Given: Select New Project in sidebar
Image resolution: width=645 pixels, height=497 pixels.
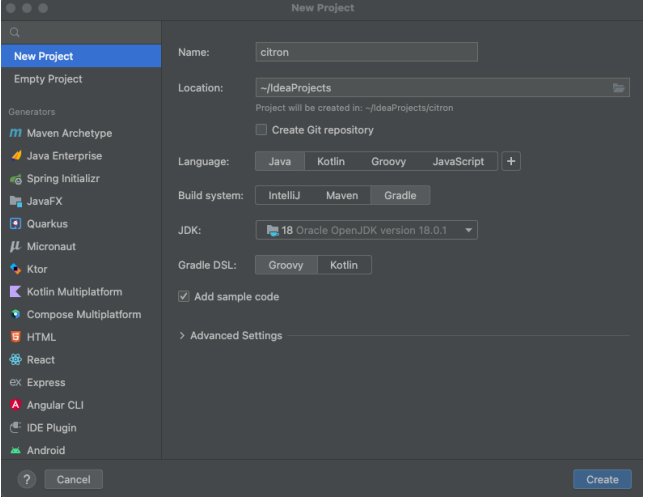Looking at the screenshot, I should click(81, 56).
